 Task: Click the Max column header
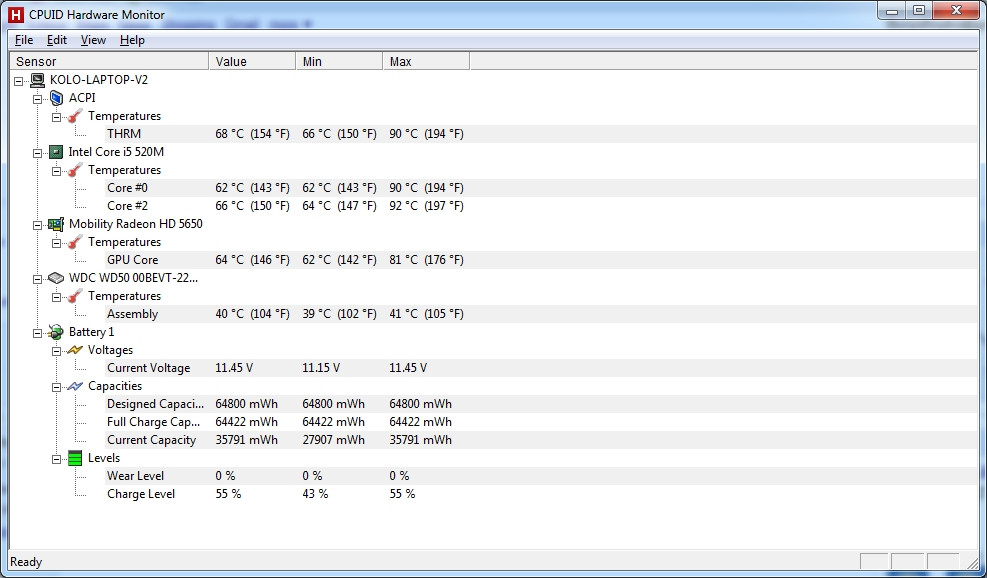pos(426,61)
